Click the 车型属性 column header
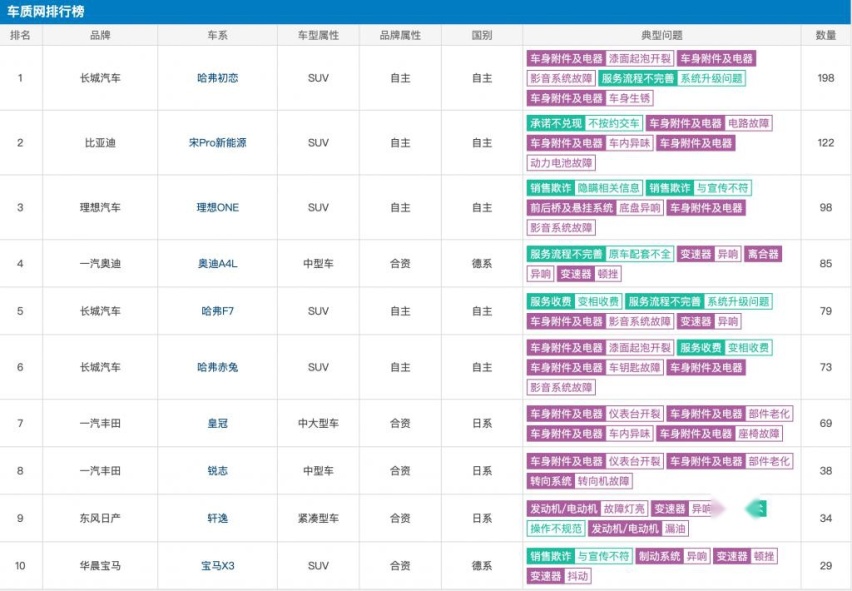 tap(318, 35)
